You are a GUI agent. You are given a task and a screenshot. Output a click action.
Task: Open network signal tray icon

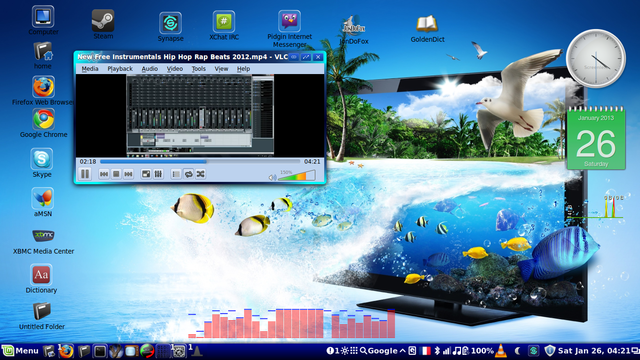[x=447, y=351]
